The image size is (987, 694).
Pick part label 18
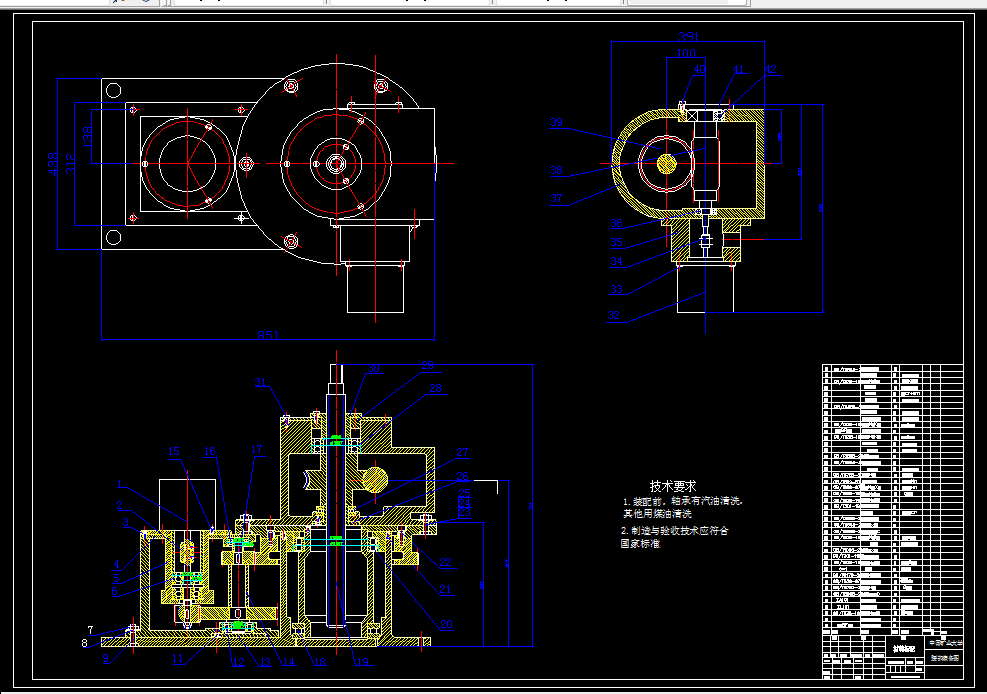coord(320,662)
